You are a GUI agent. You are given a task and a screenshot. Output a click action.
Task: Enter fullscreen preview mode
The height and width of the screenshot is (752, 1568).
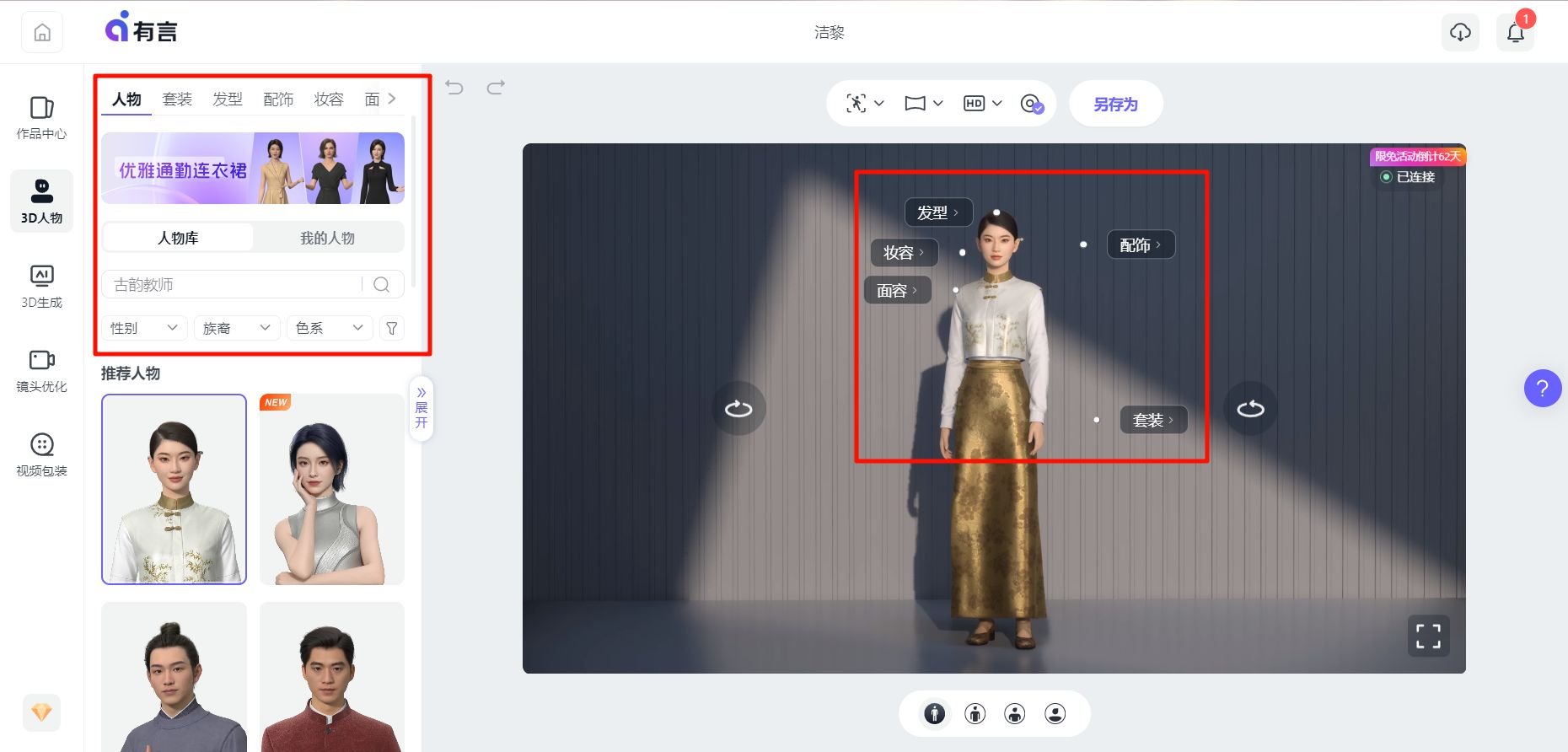point(1428,637)
